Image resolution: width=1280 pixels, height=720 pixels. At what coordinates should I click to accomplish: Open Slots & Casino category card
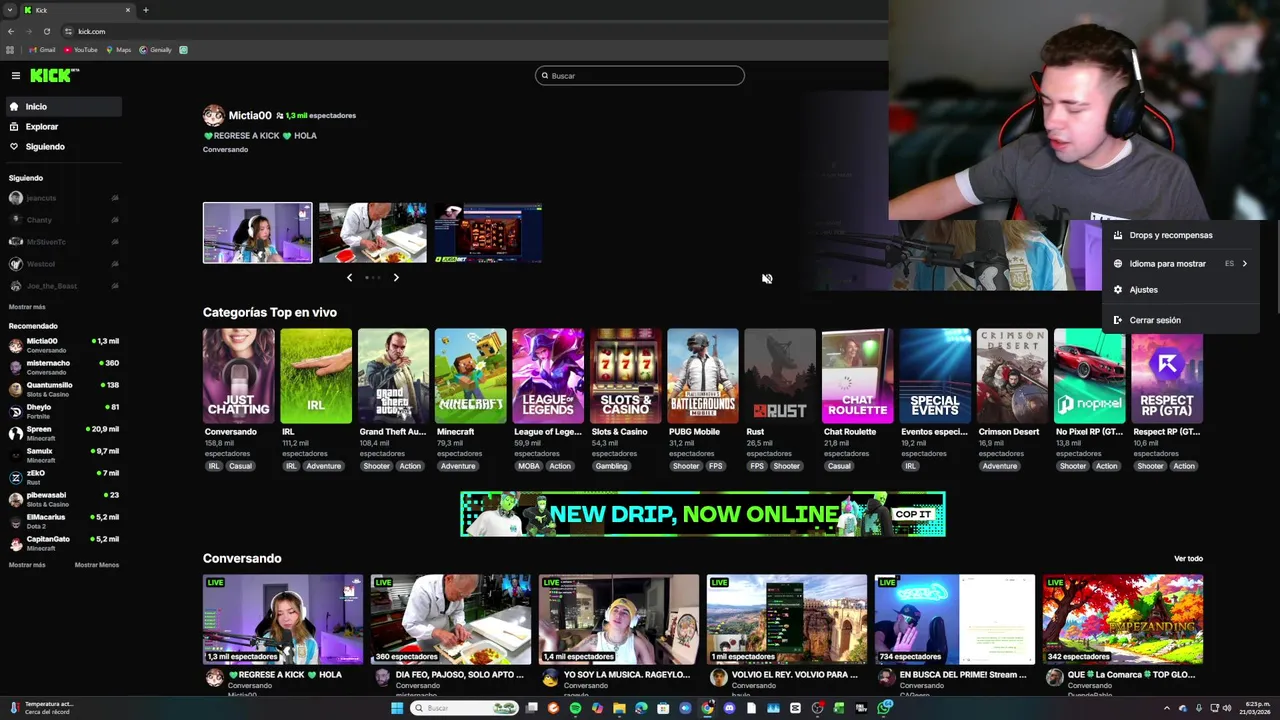click(625, 376)
